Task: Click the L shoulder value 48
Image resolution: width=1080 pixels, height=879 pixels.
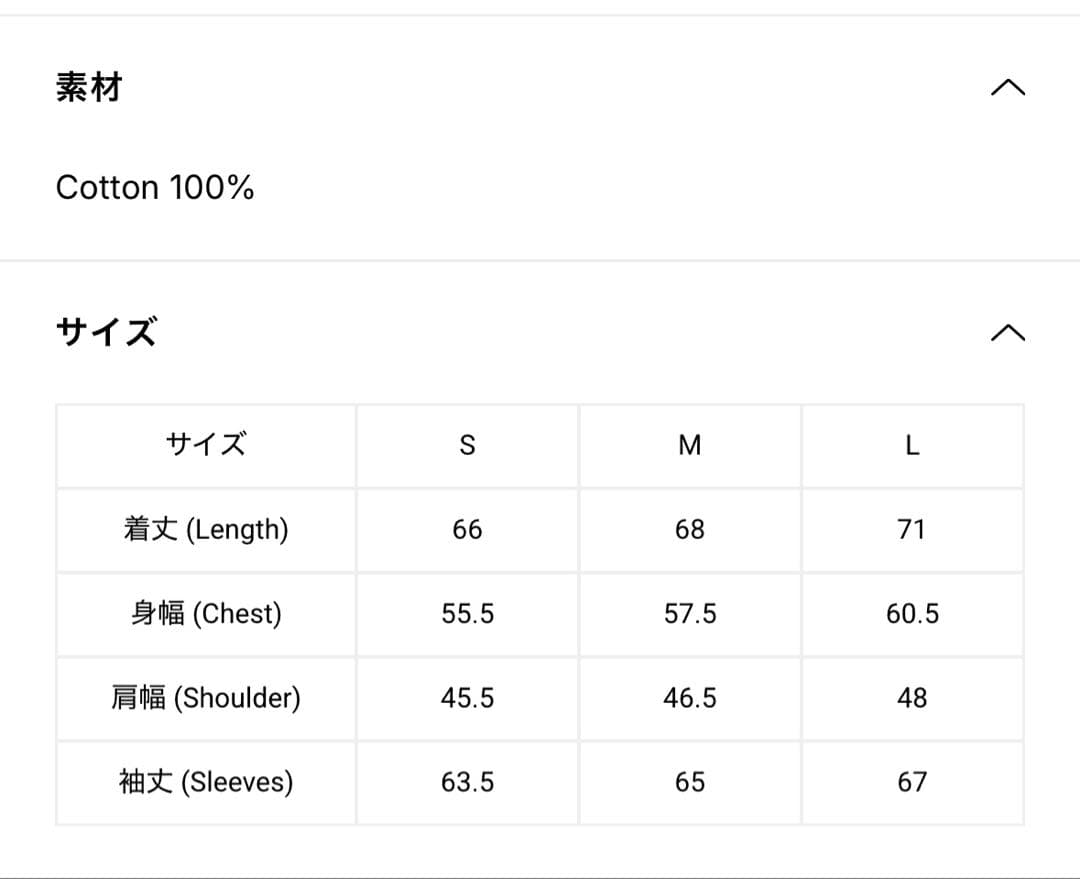Action: click(912, 697)
